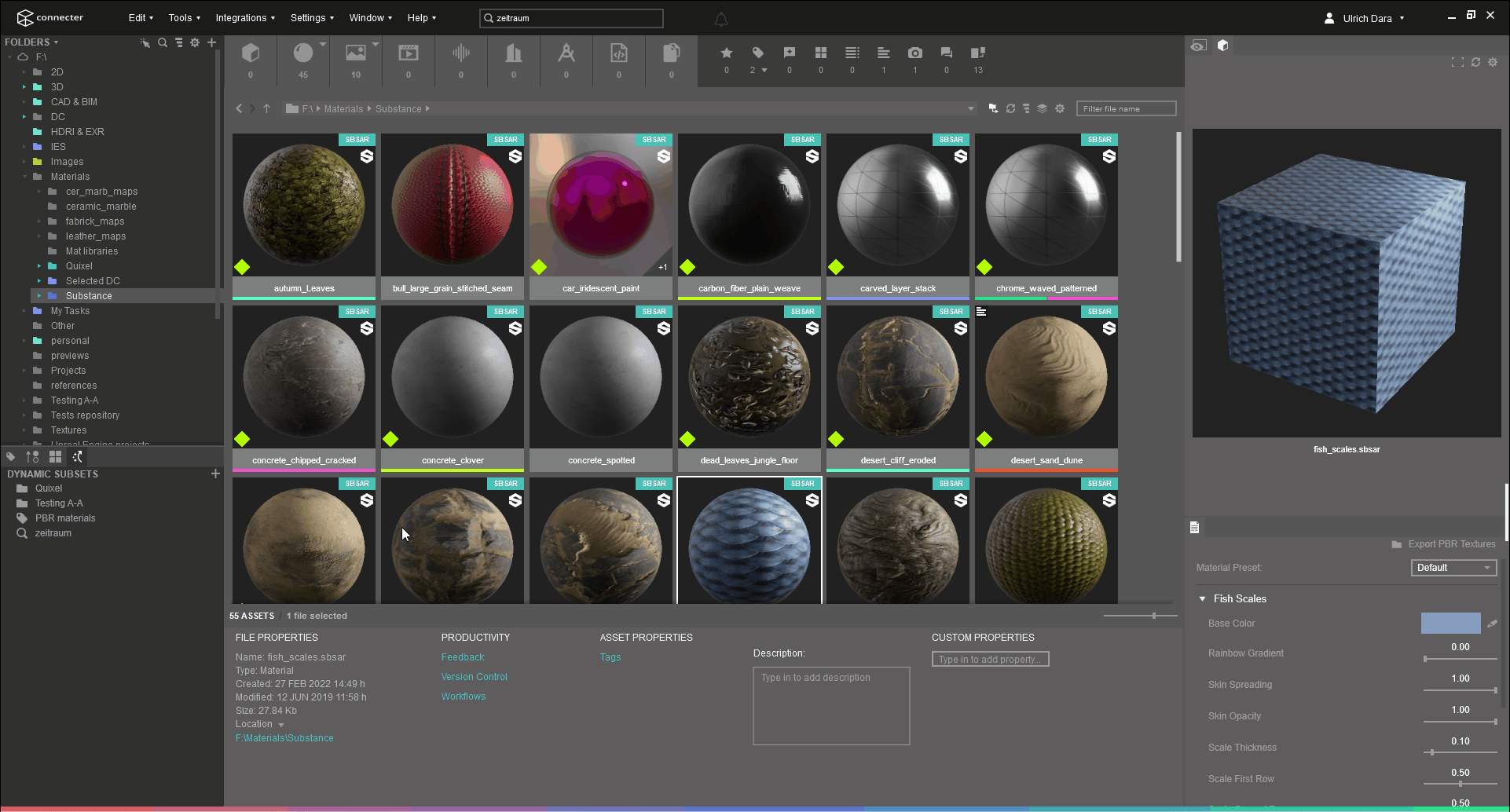This screenshot has height=812, width=1510.
Task: Toggle tags view in left panel
Action: 10,456
